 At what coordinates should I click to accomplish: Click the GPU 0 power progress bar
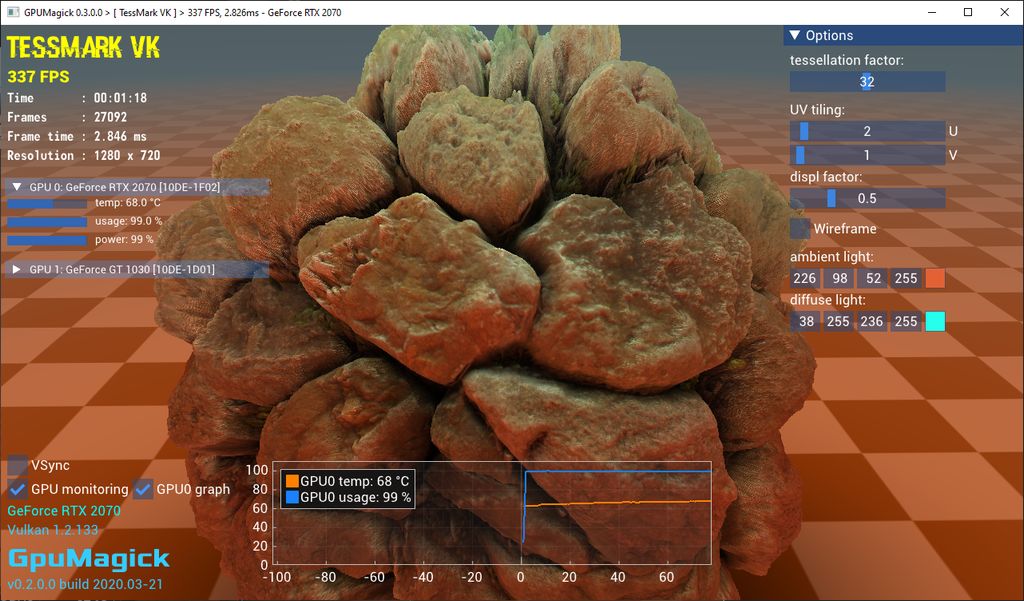click(x=47, y=240)
